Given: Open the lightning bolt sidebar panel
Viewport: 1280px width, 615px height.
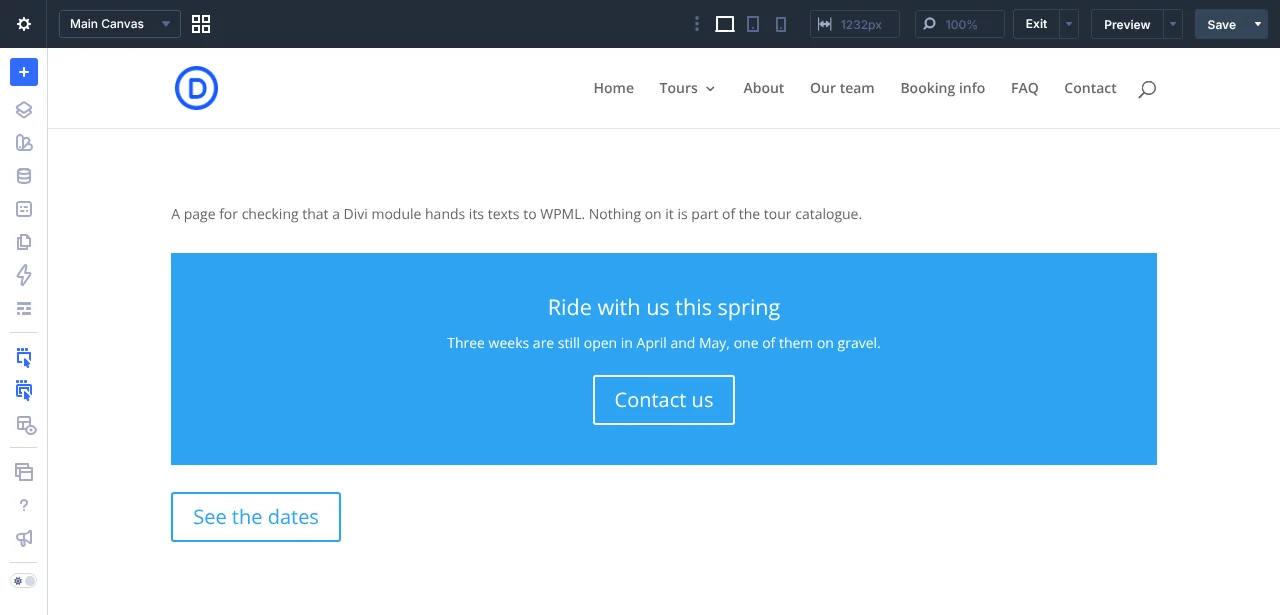Looking at the screenshot, I should [x=24, y=275].
